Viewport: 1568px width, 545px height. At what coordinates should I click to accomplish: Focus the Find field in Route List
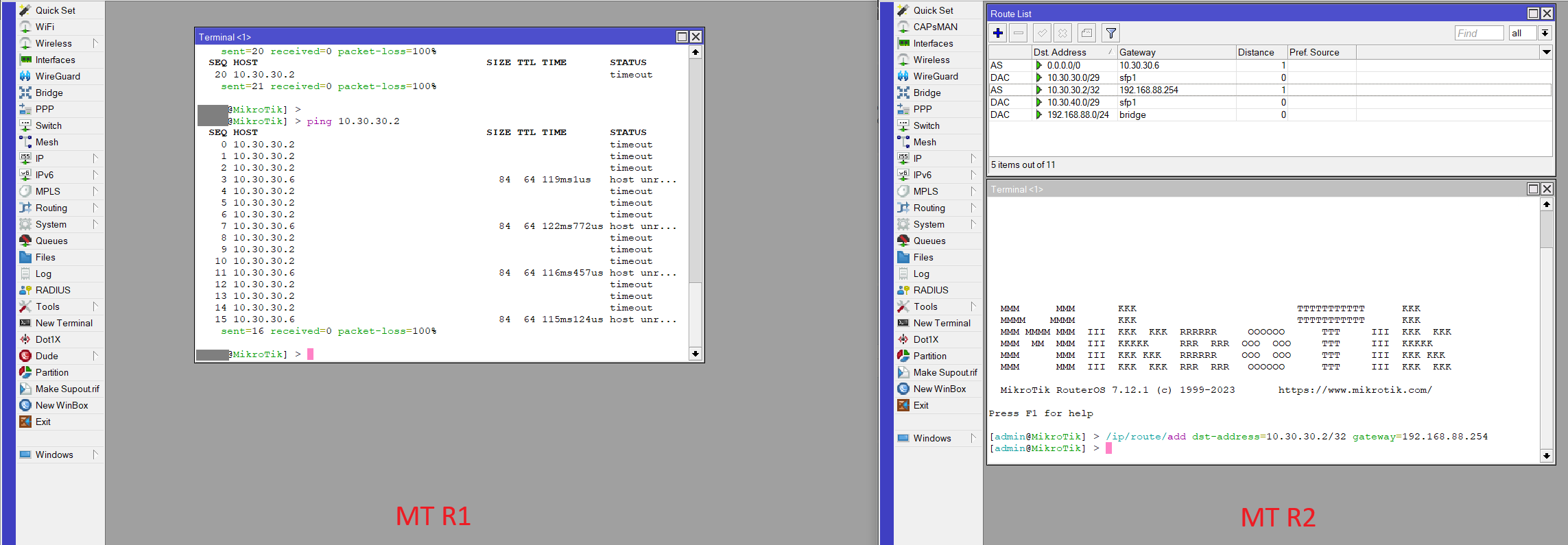(x=1479, y=33)
